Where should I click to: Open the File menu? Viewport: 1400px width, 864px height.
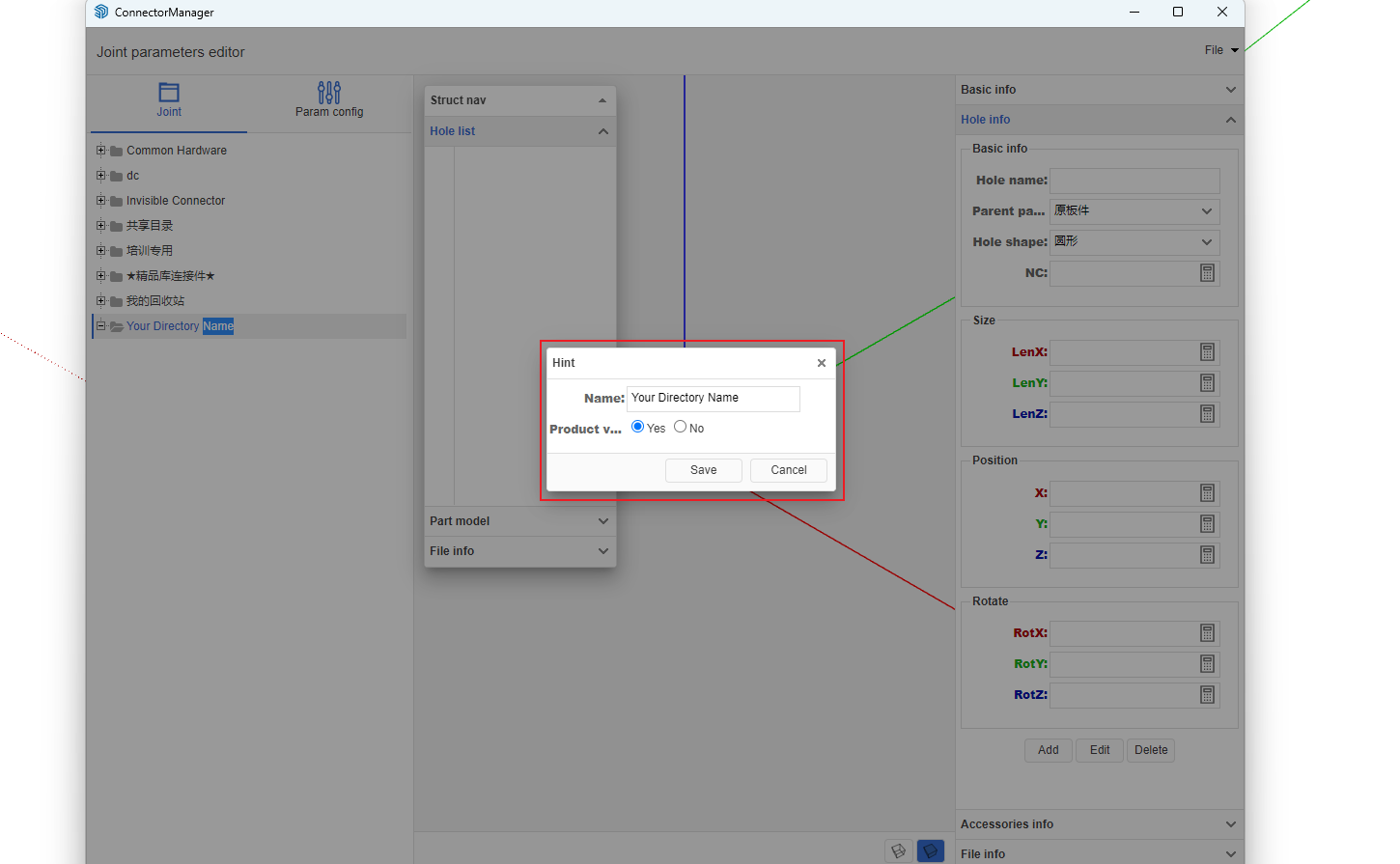tap(1220, 50)
